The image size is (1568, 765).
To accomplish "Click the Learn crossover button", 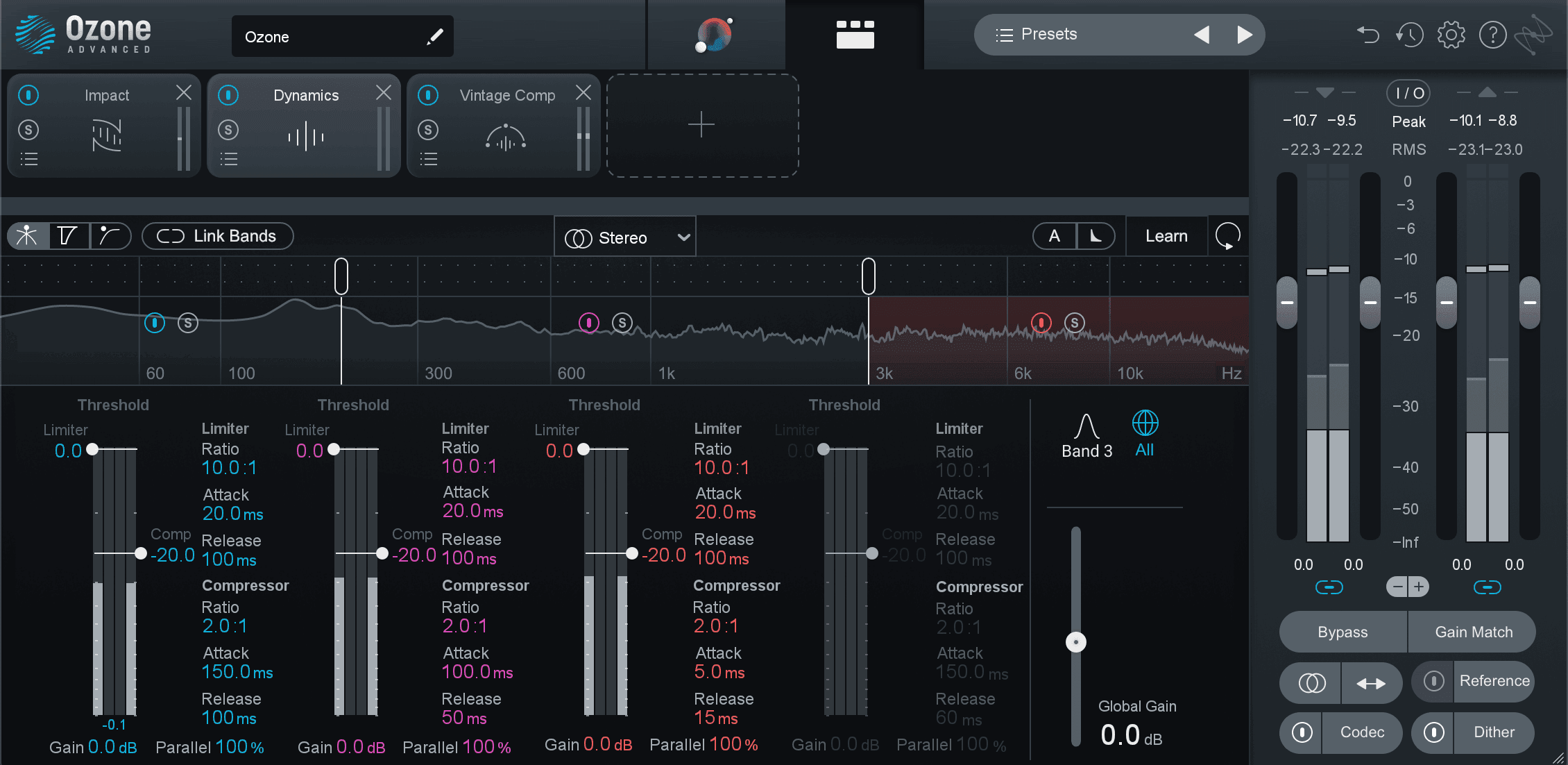I will 1166,236.
